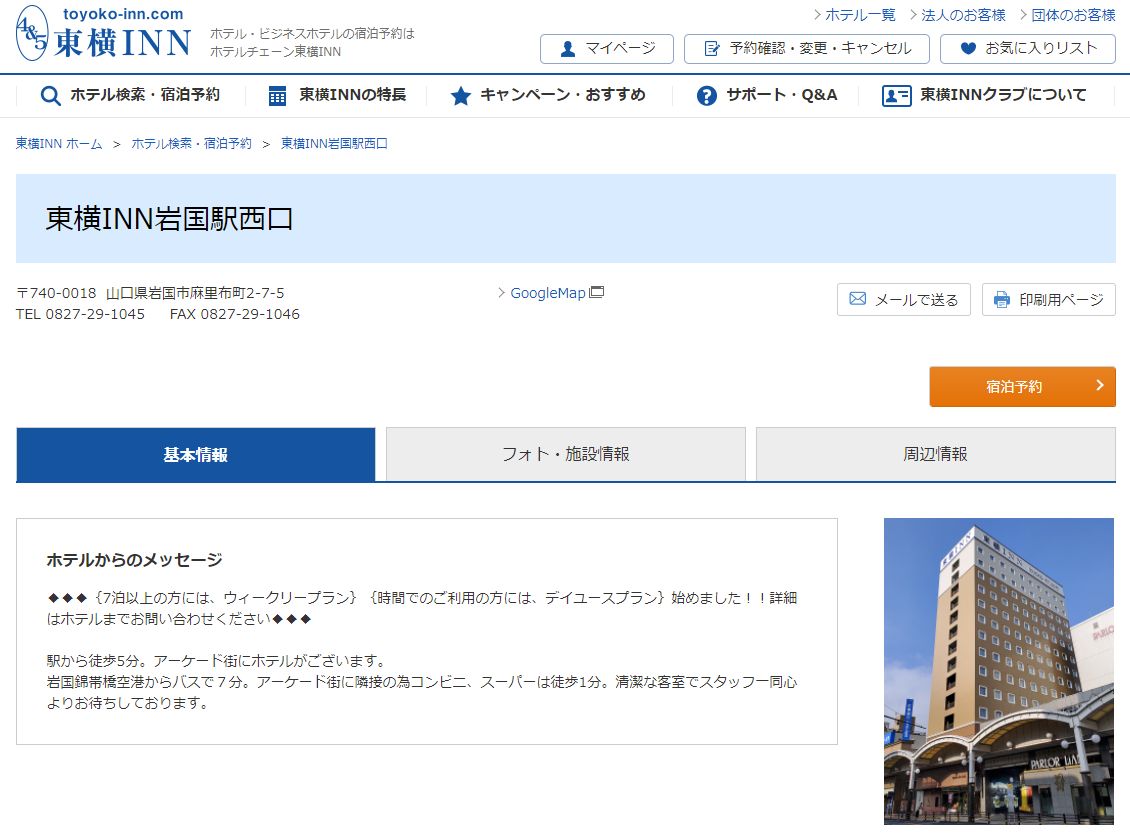Click the star icon for campaigns
This screenshot has width=1130, height=840.
click(460, 96)
